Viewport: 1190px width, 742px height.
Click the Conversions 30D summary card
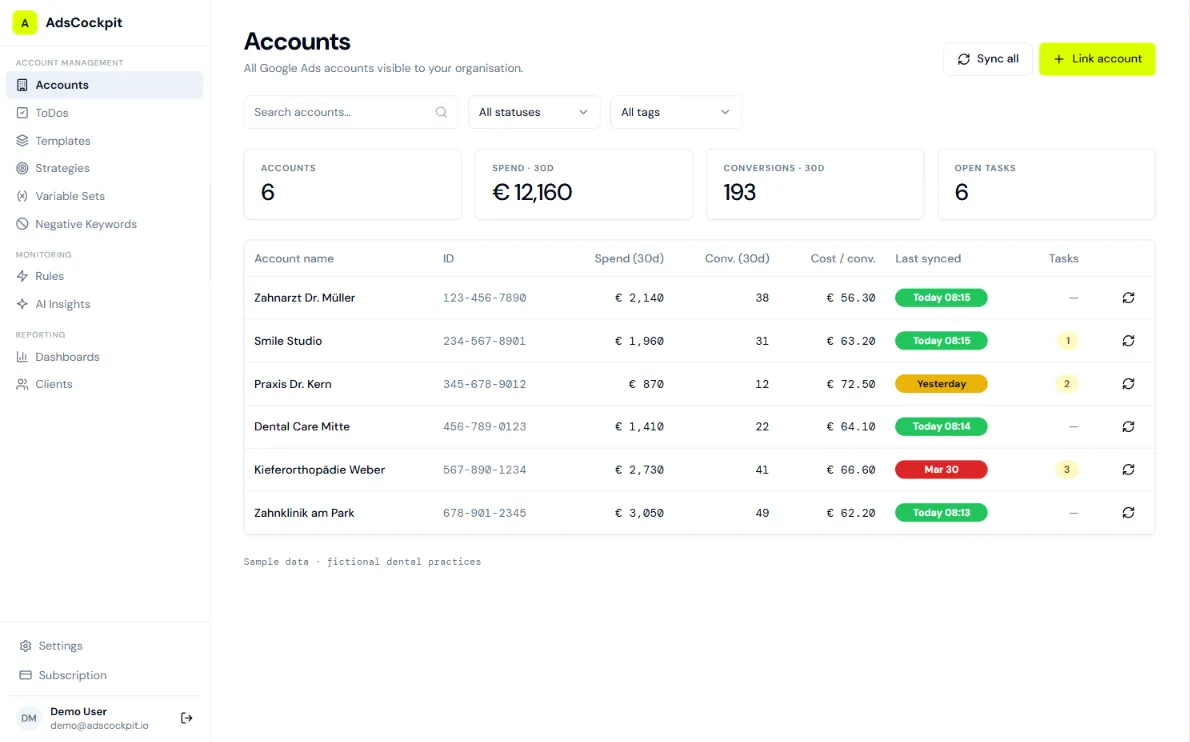814,184
